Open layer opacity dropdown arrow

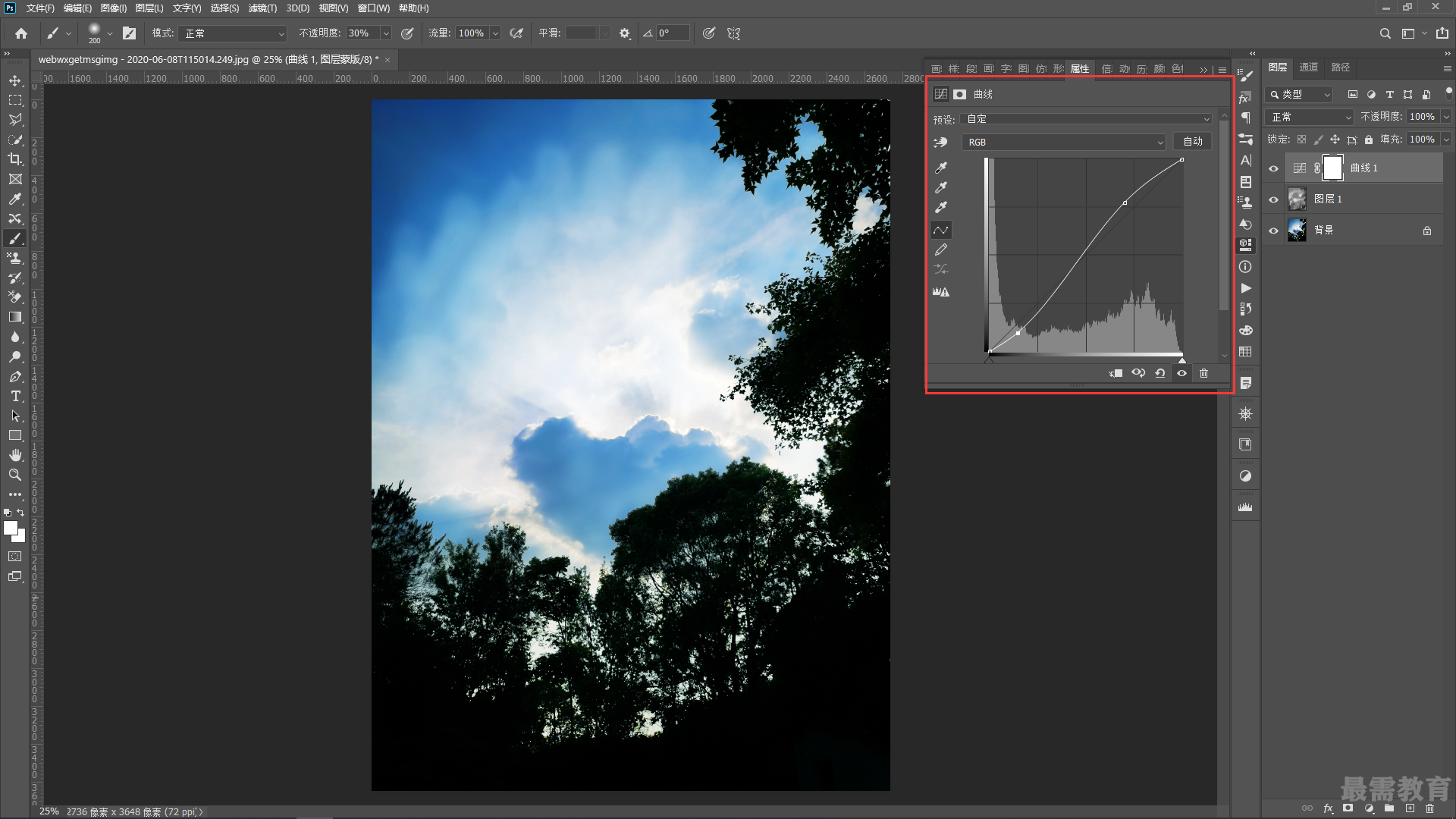tap(1446, 117)
